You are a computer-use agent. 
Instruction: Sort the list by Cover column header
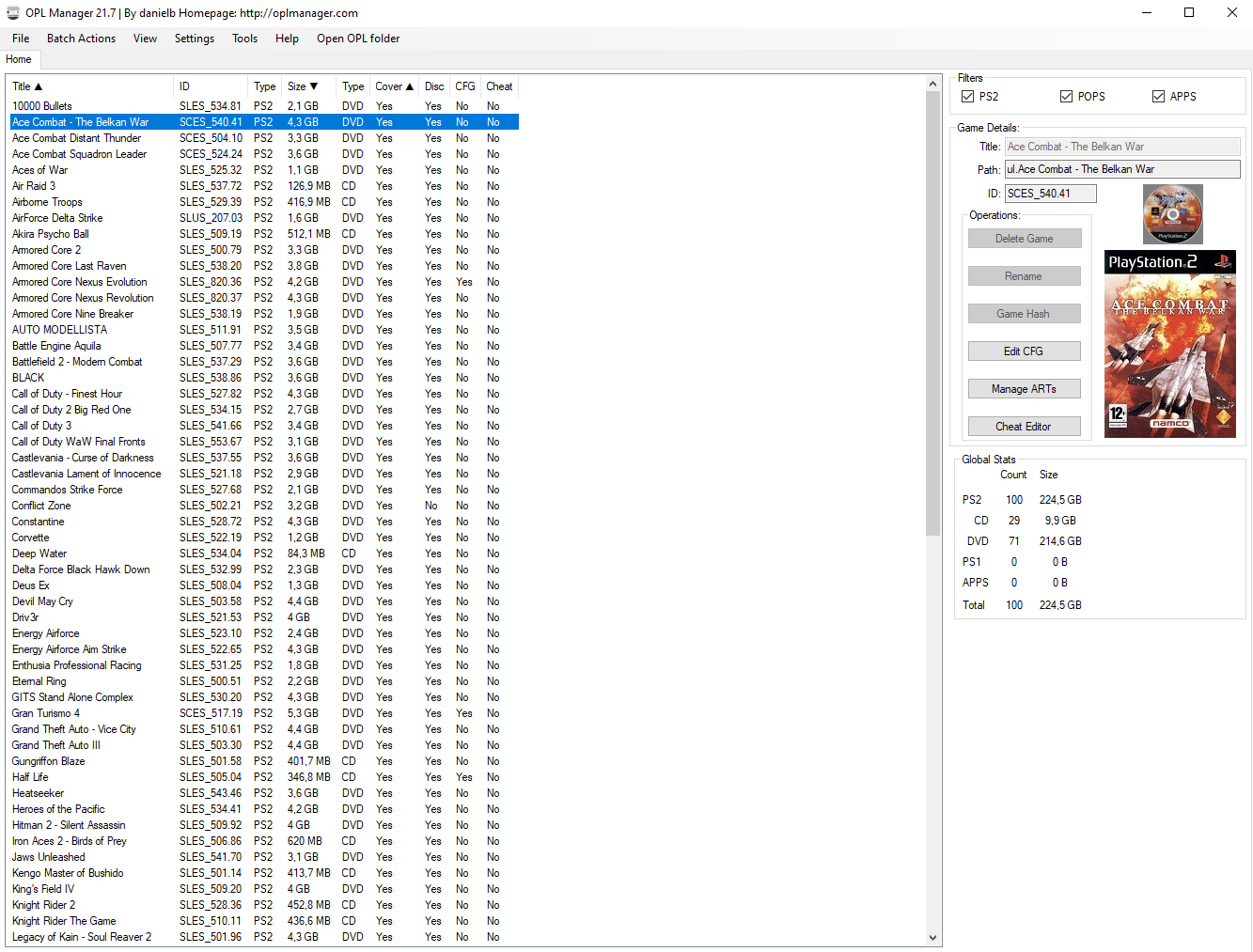click(395, 86)
